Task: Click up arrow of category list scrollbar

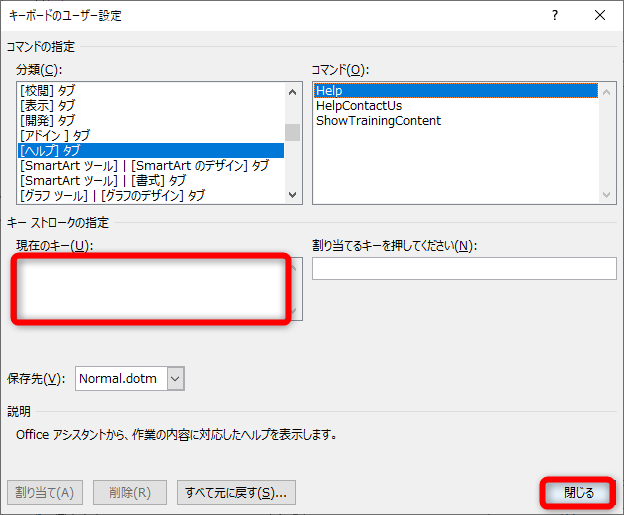Action: click(292, 92)
